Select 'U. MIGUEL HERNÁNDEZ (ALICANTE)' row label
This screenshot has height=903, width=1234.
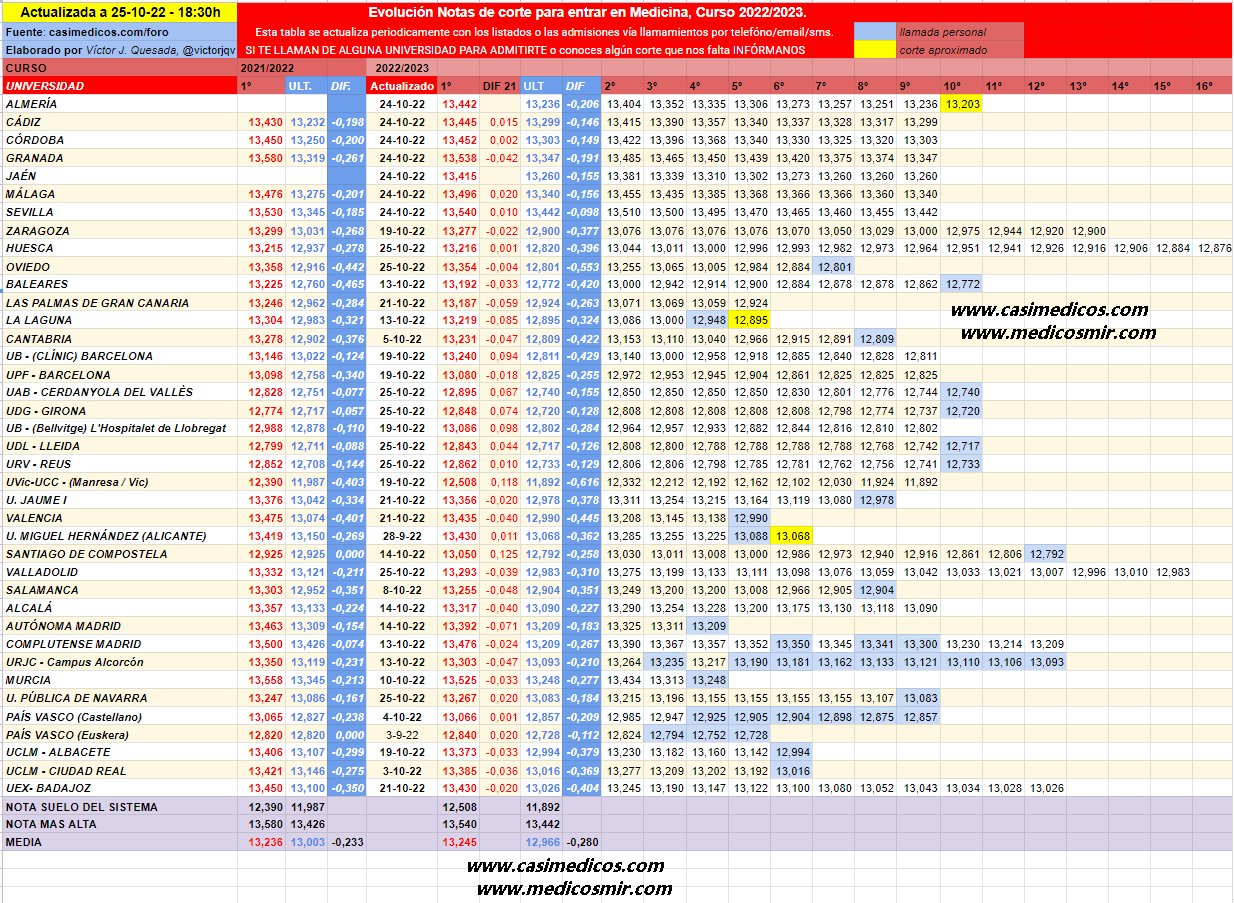119,536
